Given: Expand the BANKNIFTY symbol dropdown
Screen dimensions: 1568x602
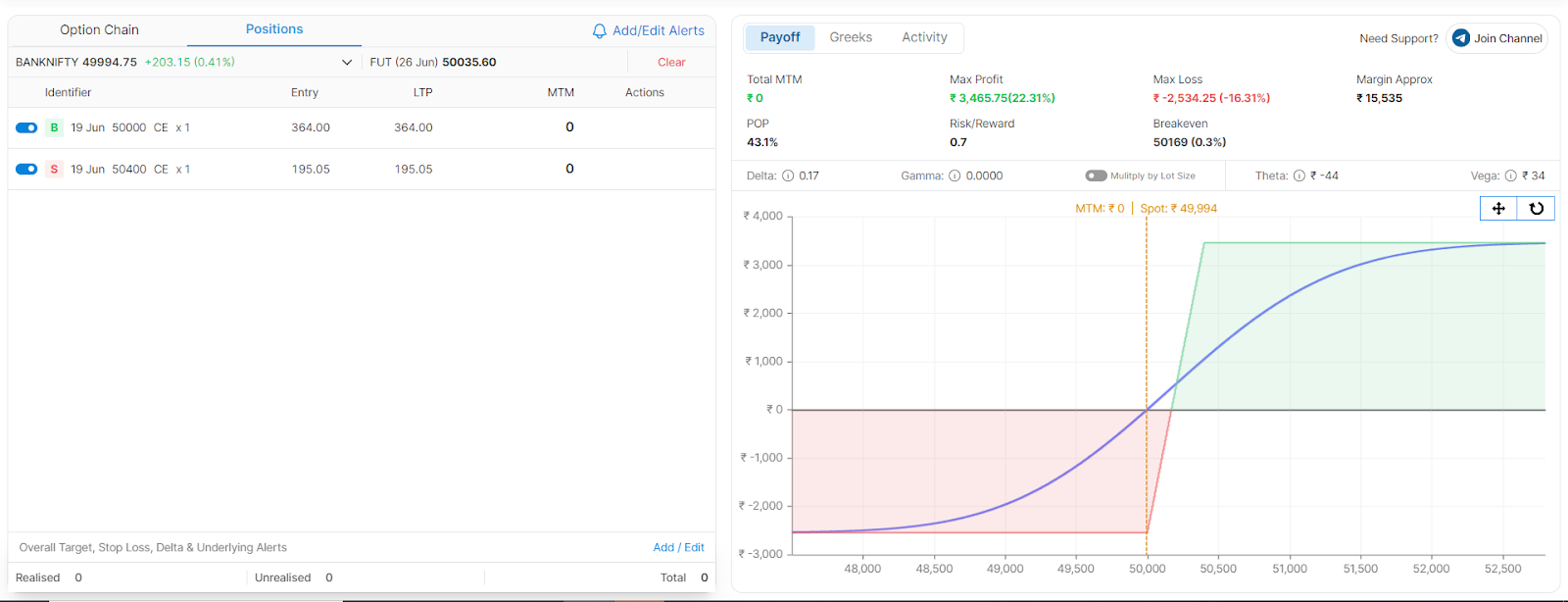Looking at the screenshot, I should click(x=346, y=63).
